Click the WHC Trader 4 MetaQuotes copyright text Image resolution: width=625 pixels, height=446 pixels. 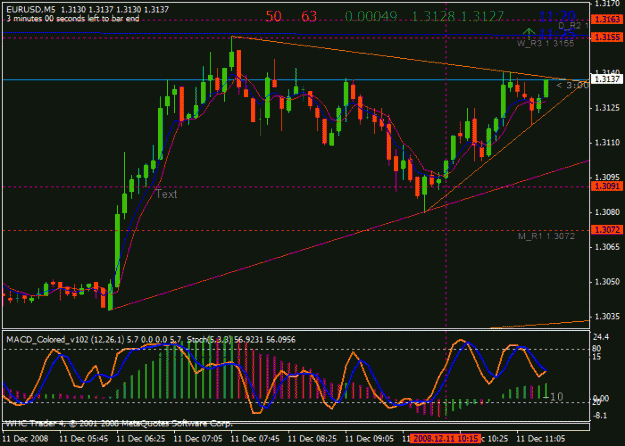point(119,424)
